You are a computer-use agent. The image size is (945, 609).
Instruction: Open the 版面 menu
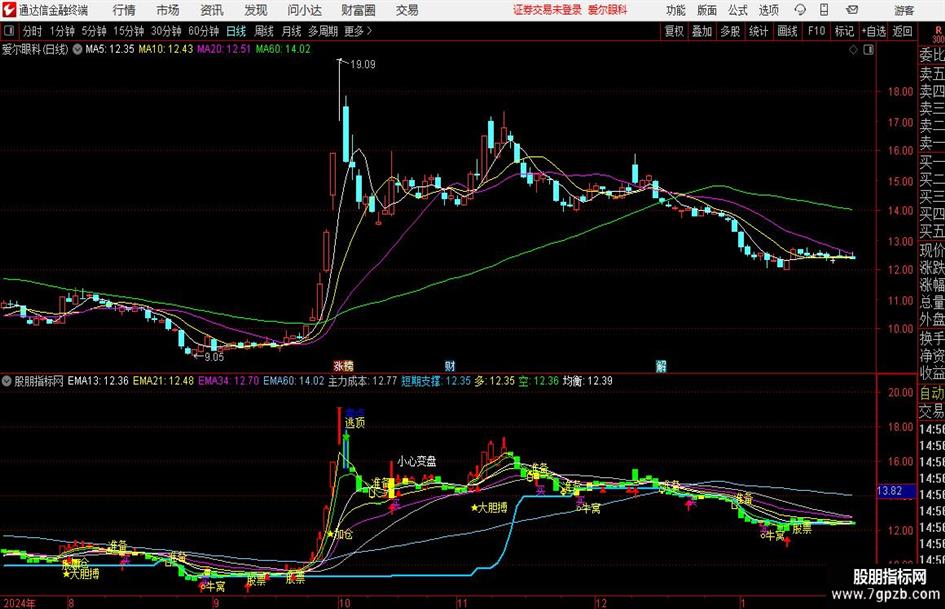(707, 10)
